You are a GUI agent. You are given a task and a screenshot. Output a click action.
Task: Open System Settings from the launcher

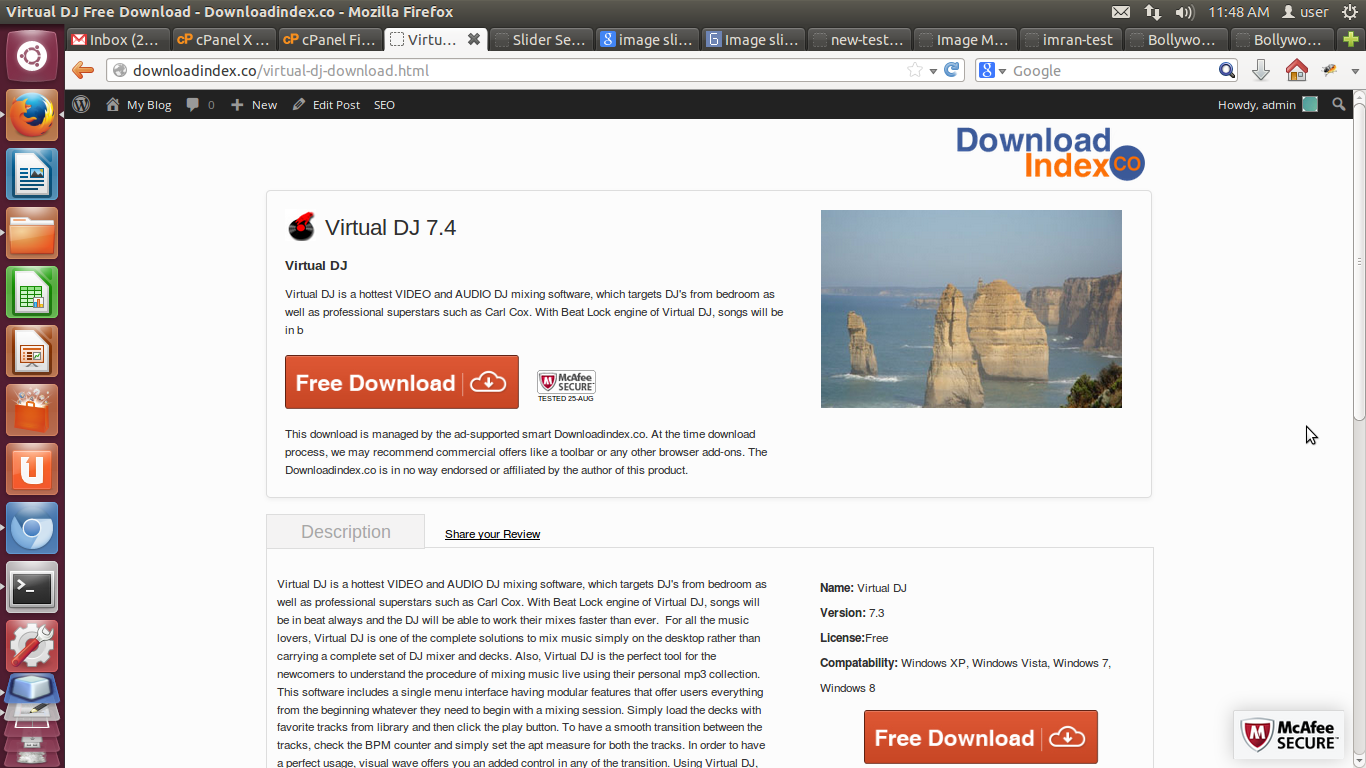coord(33,646)
